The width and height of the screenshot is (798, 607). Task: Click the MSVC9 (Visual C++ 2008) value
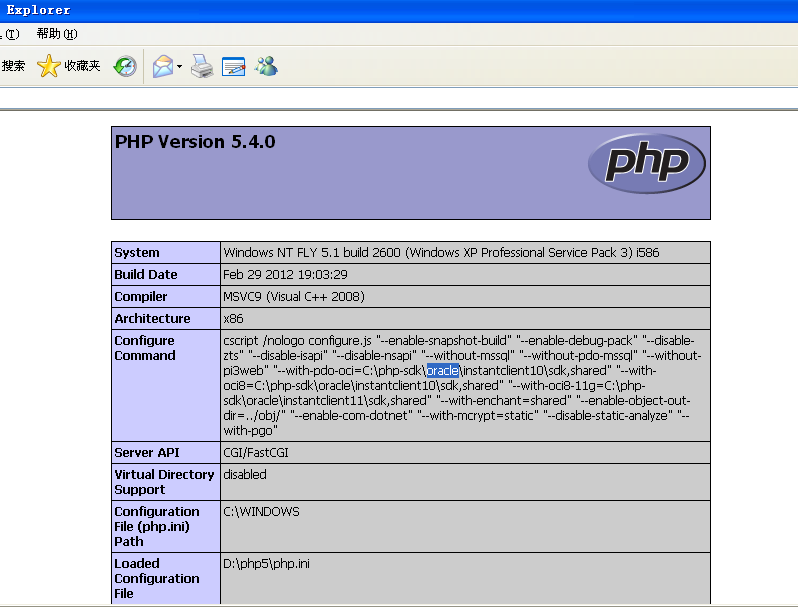[294, 297]
